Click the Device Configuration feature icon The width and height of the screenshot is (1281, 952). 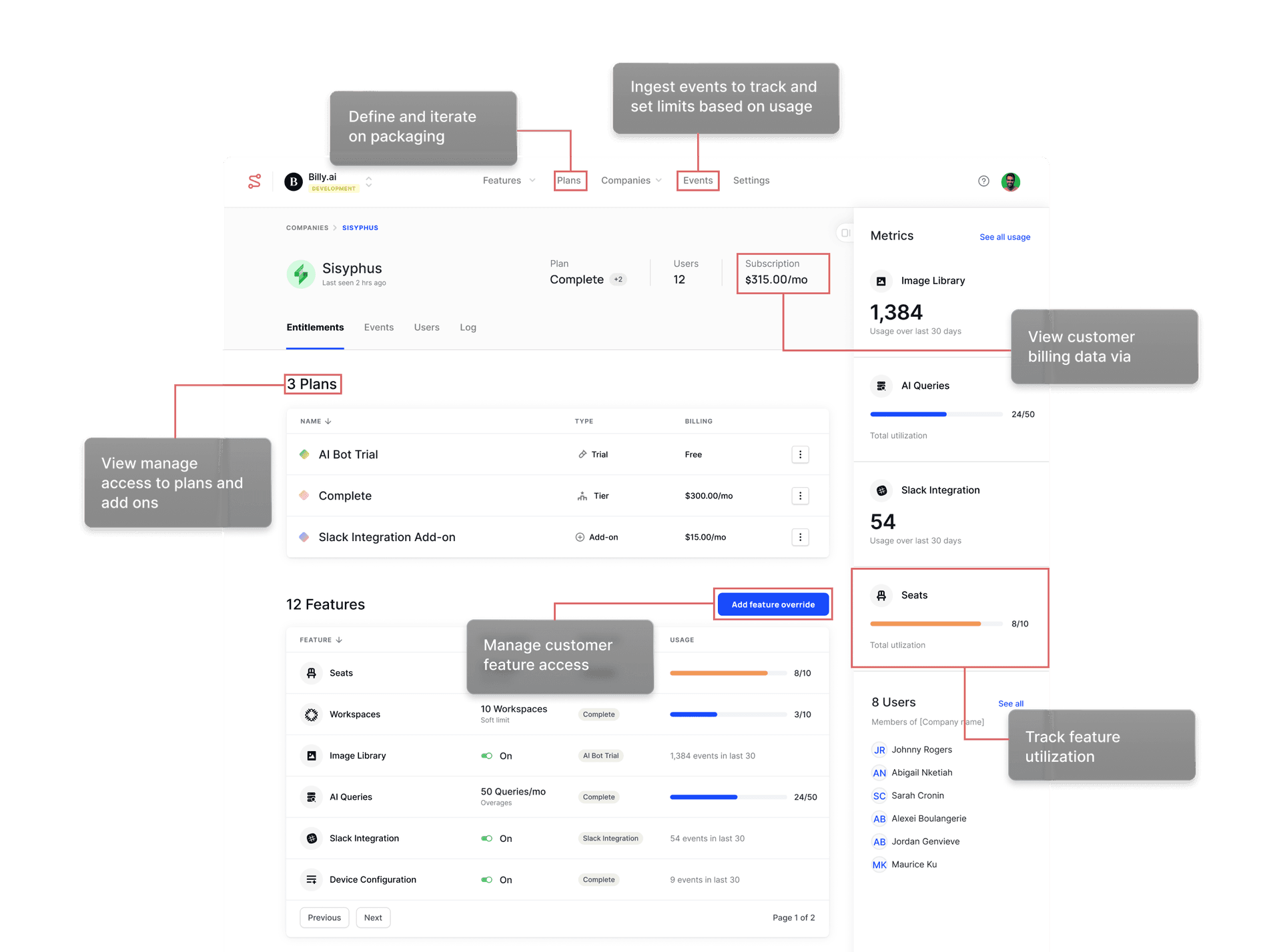click(311, 879)
